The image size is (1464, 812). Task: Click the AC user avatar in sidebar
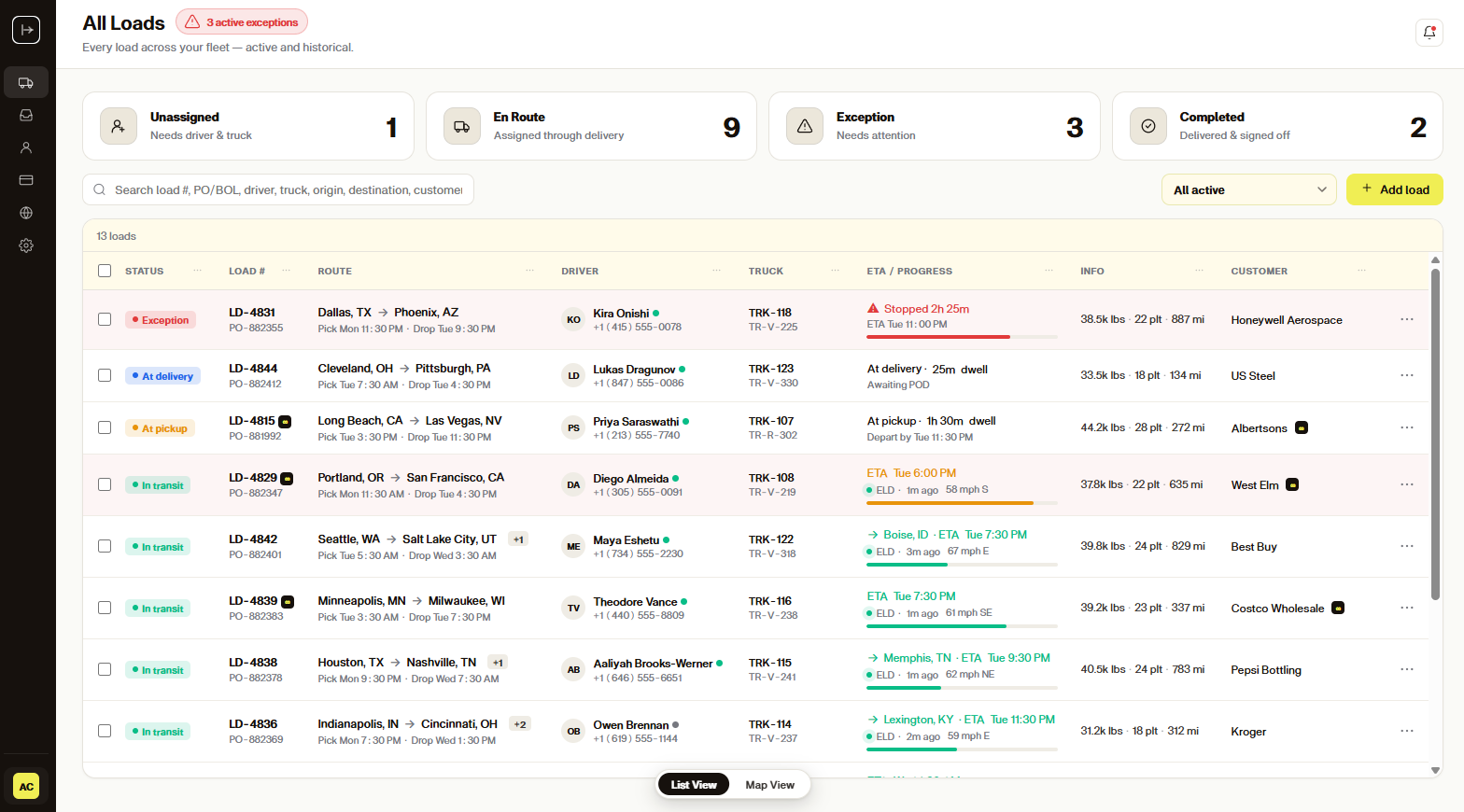point(26,786)
